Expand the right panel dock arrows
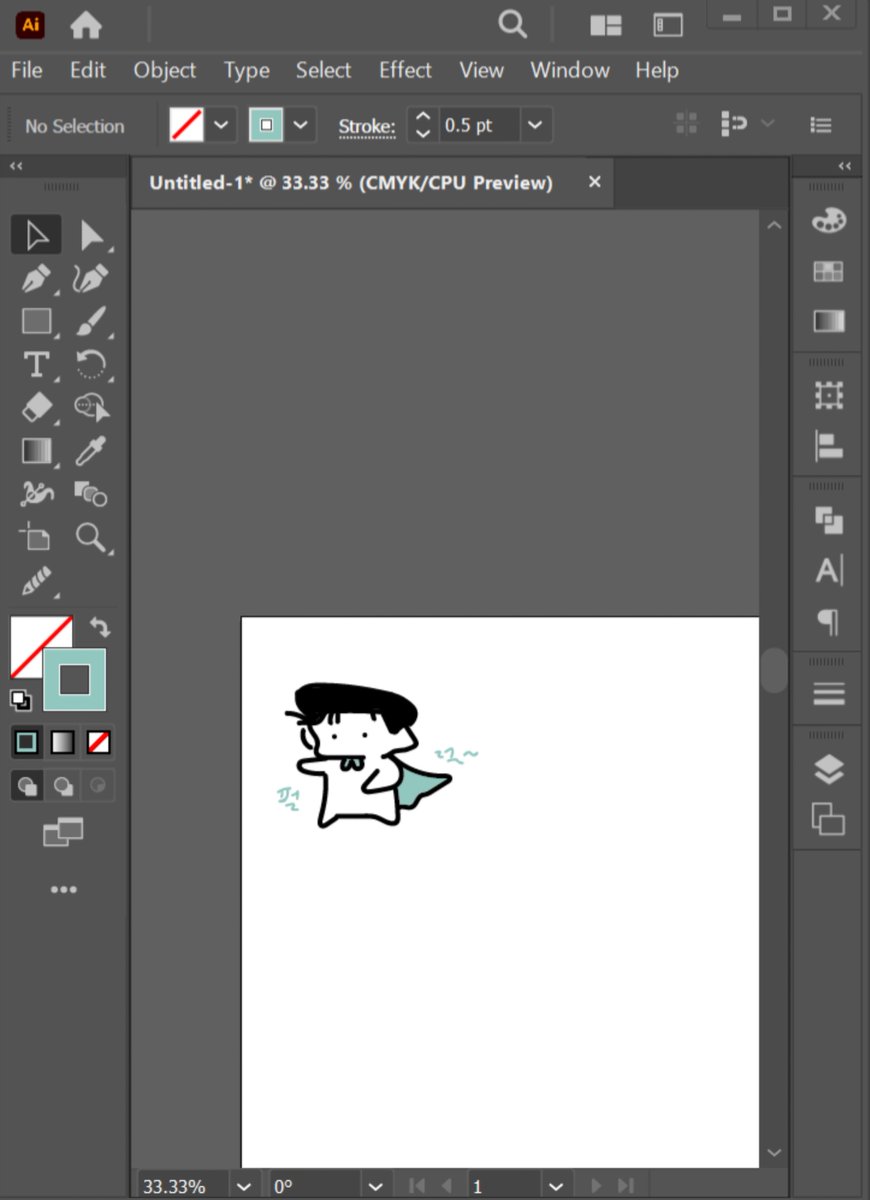The image size is (870, 1200). tap(845, 166)
